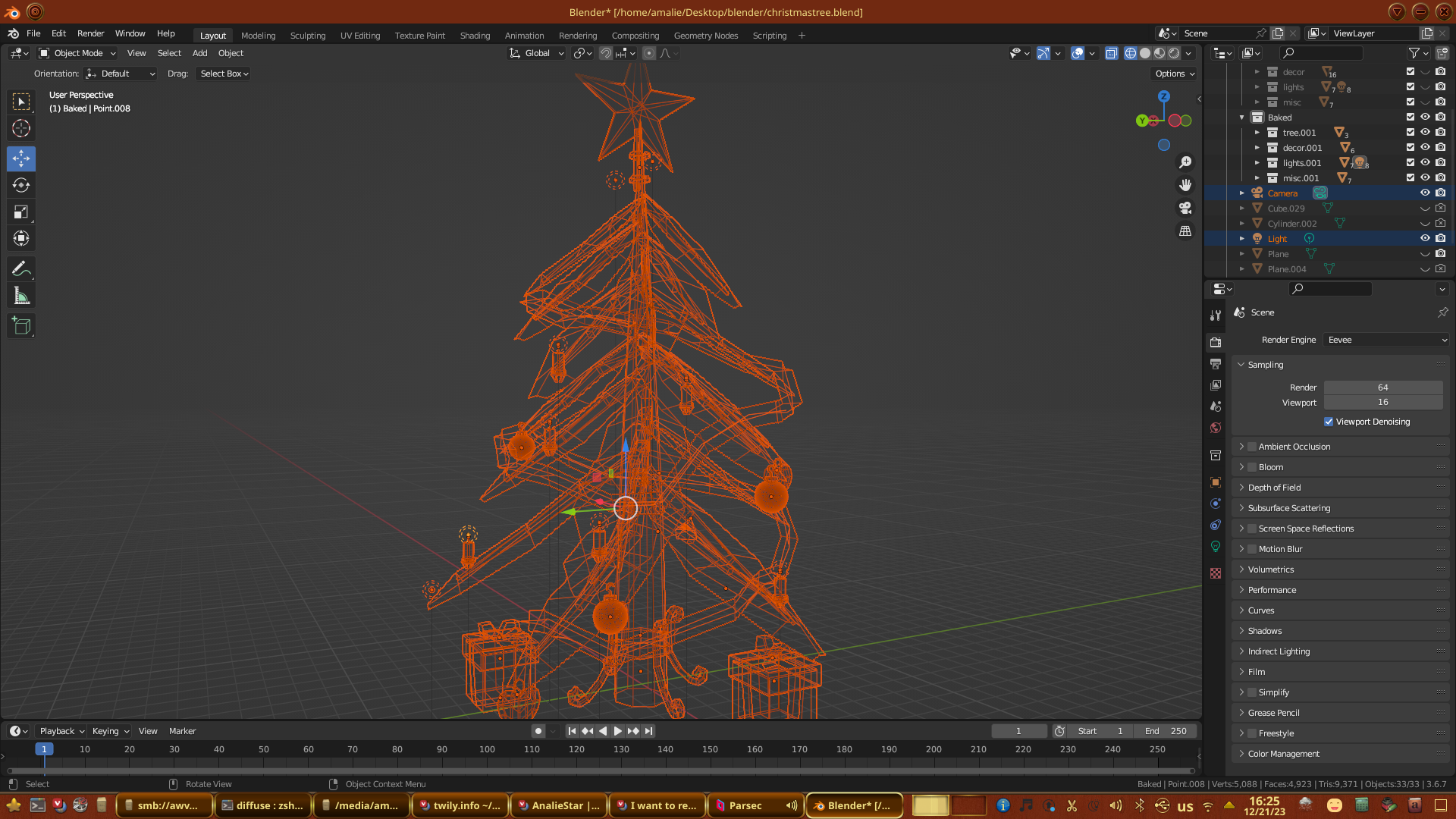Expand the Depth of Field panel
1456x819 pixels.
tap(1274, 488)
